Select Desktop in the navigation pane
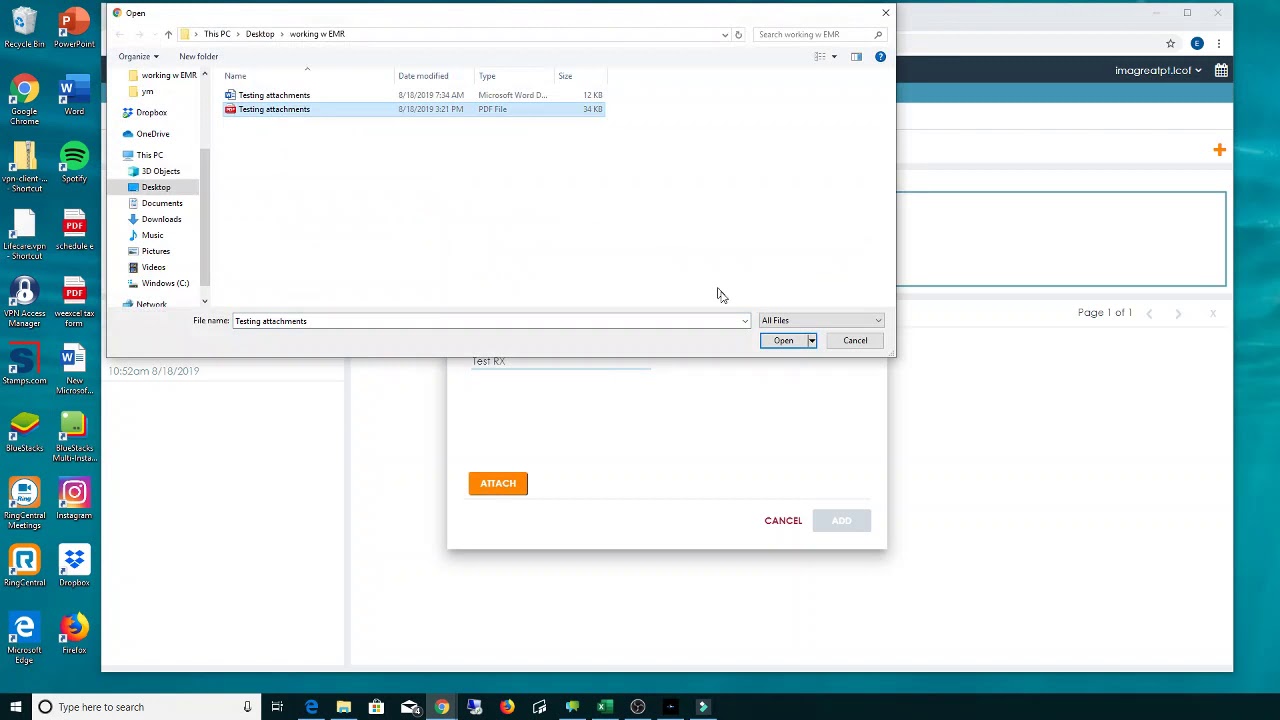The height and width of the screenshot is (720, 1280). [x=156, y=187]
